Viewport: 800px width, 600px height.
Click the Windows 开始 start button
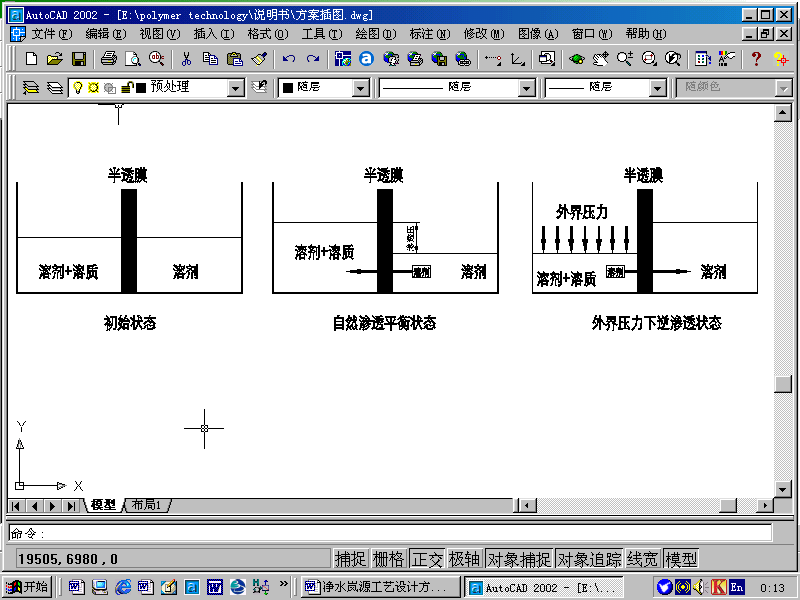pyautogui.click(x=27, y=587)
